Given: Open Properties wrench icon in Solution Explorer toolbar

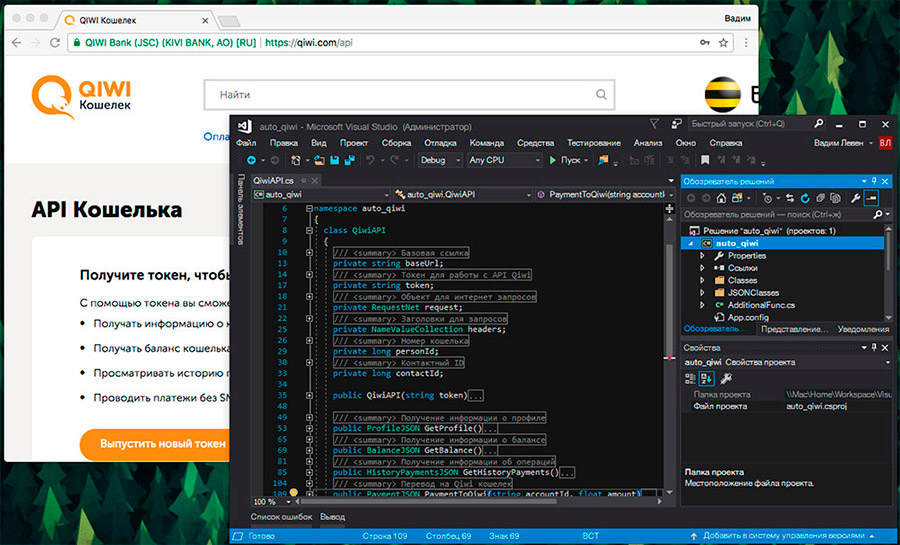Looking at the screenshot, I should [x=856, y=198].
